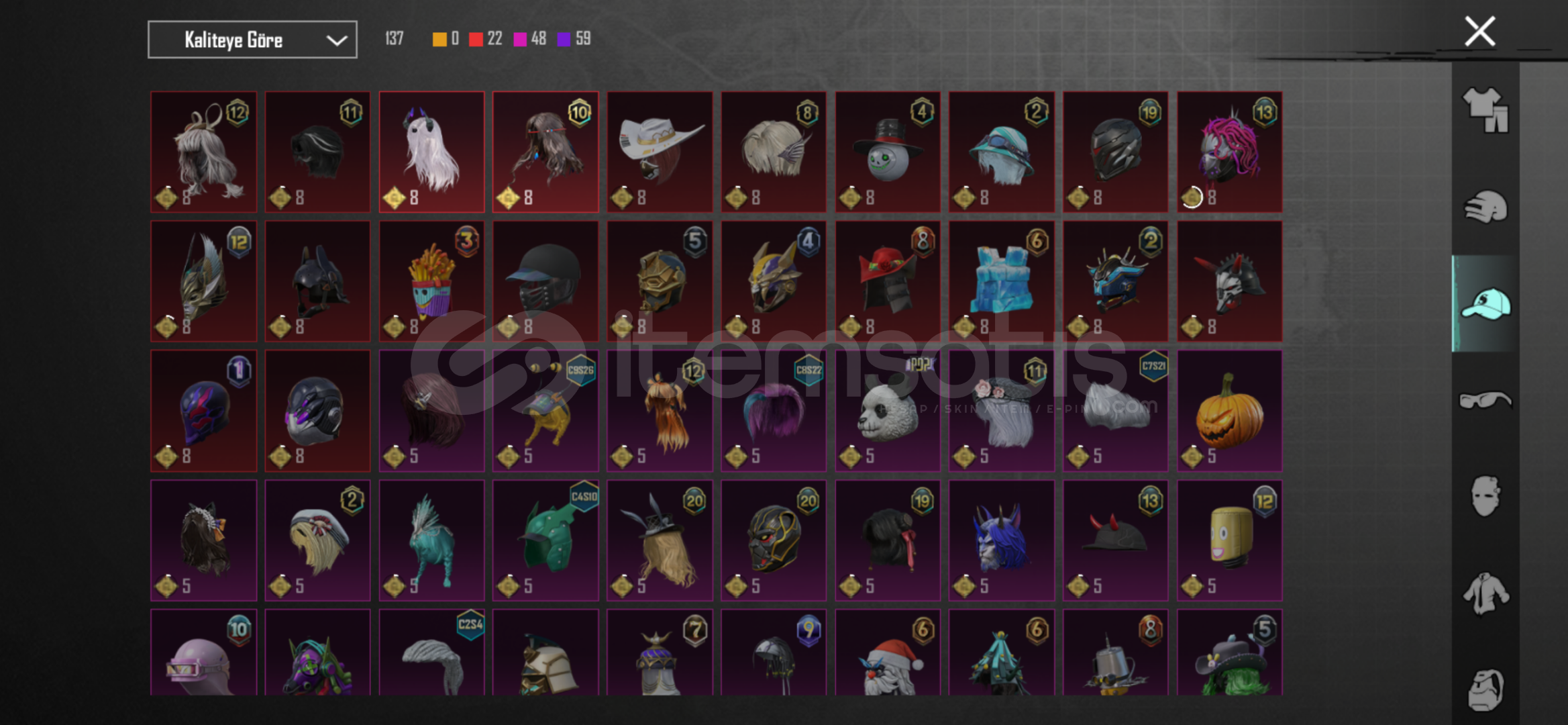Click the dropdown chevron arrow
1568x725 pixels.
[x=336, y=40]
